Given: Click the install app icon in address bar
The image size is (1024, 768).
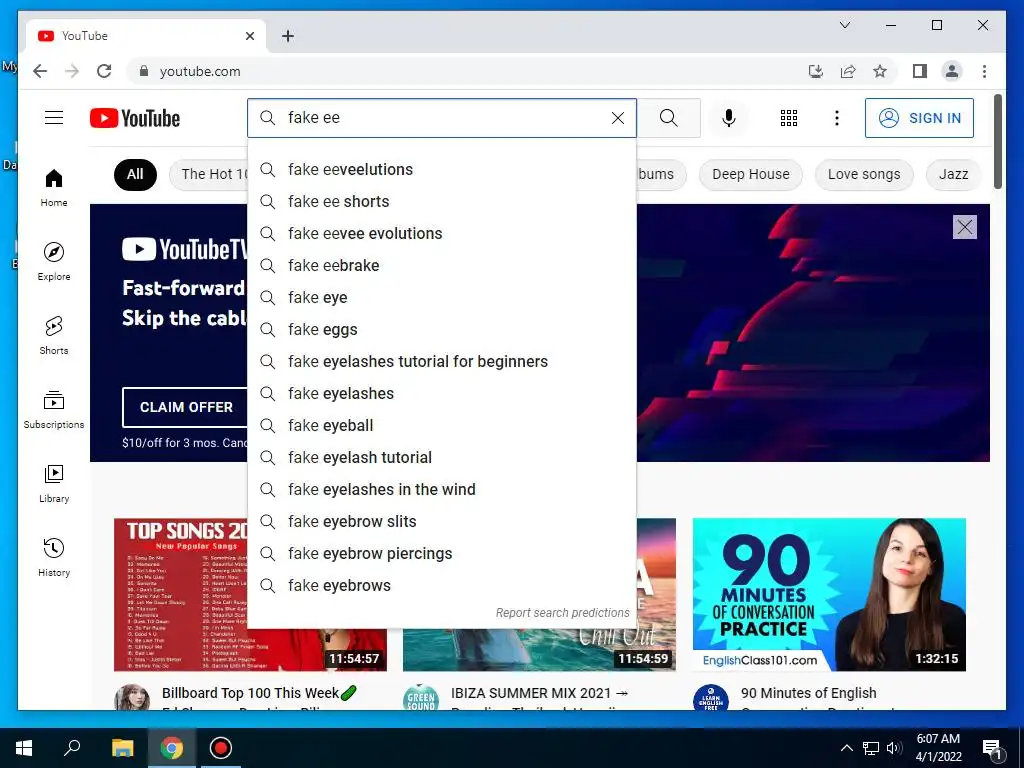Looking at the screenshot, I should click(x=816, y=71).
